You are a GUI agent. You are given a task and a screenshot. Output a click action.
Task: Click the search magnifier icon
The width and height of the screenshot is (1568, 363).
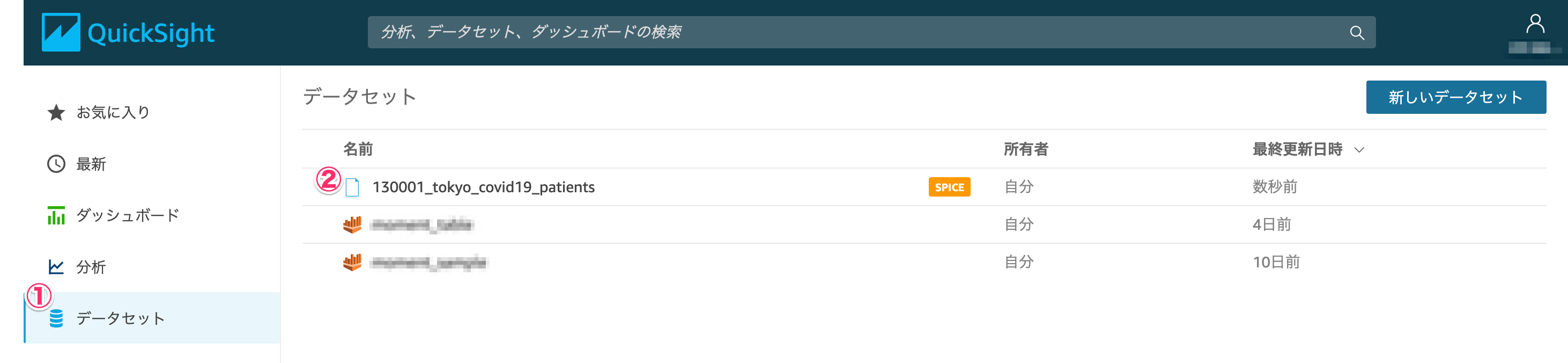click(x=1356, y=33)
